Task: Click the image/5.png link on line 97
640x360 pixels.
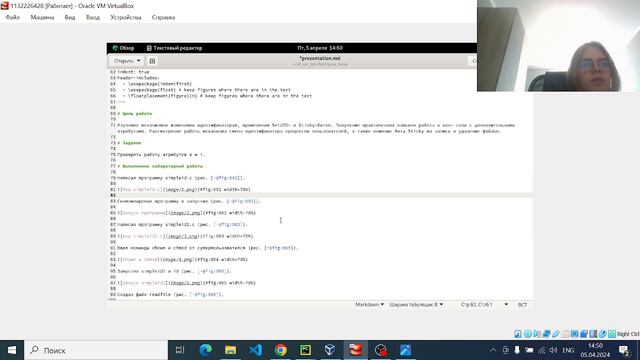Action: 185,282
